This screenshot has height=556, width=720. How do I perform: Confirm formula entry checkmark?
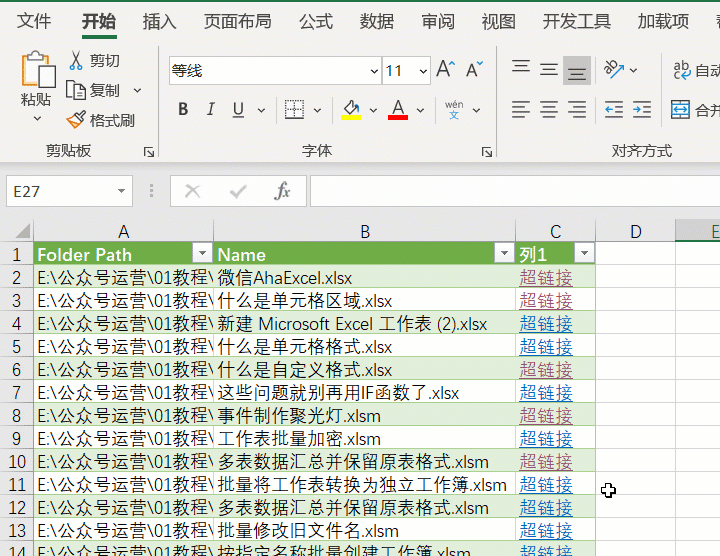(x=238, y=191)
